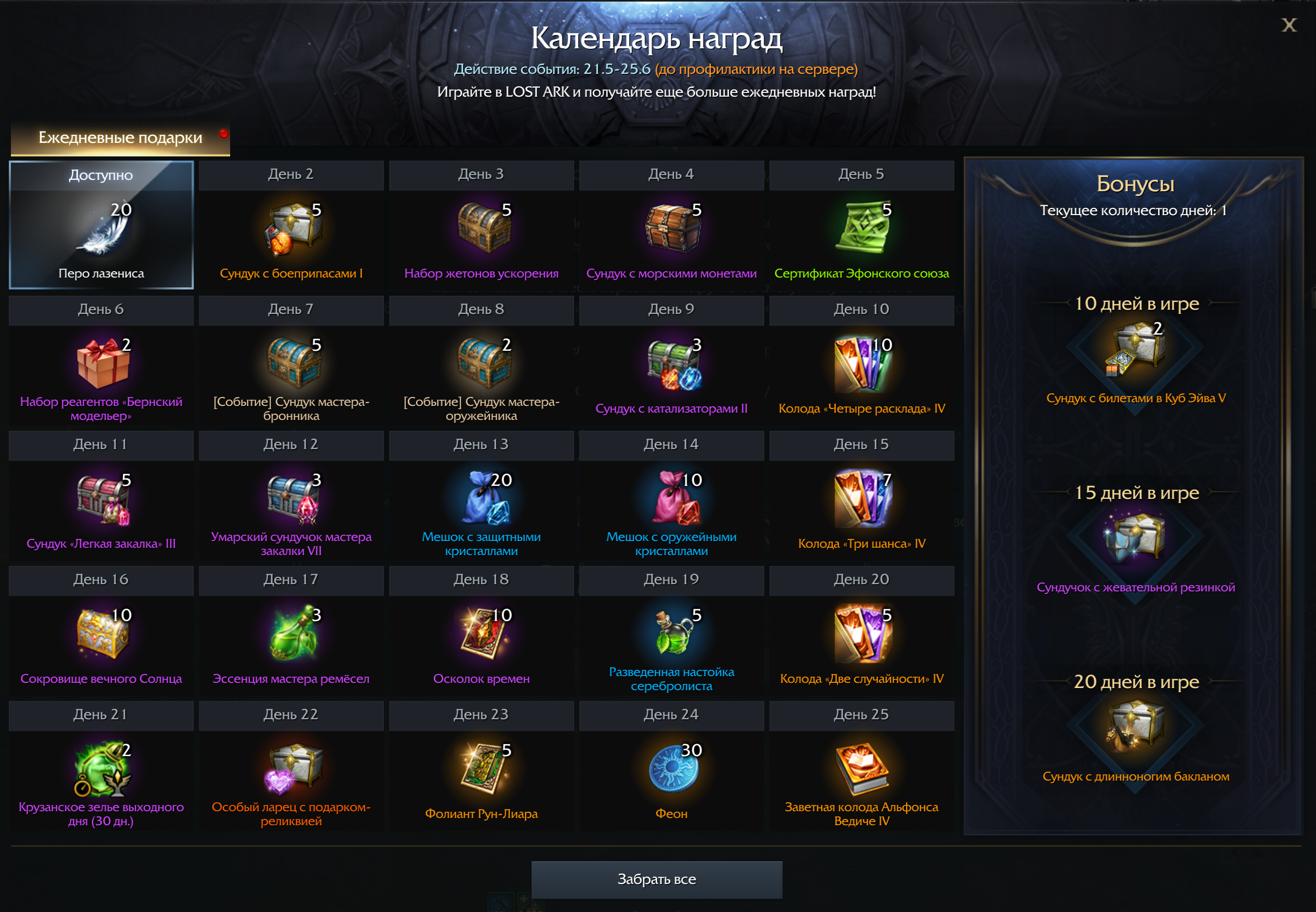The width and height of the screenshot is (1316, 912).
Task: Open the Ежедневные подарки tab
Action: (x=120, y=138)
